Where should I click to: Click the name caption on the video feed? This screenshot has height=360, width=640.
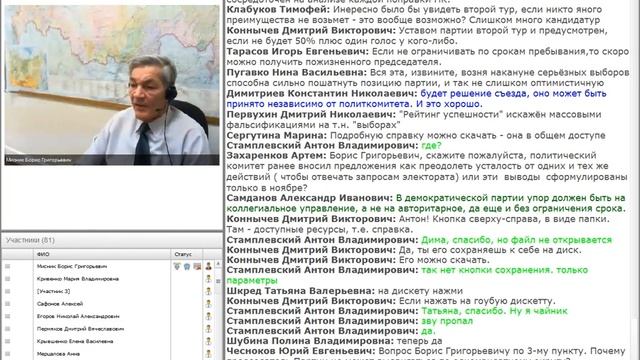click(38, 160)
